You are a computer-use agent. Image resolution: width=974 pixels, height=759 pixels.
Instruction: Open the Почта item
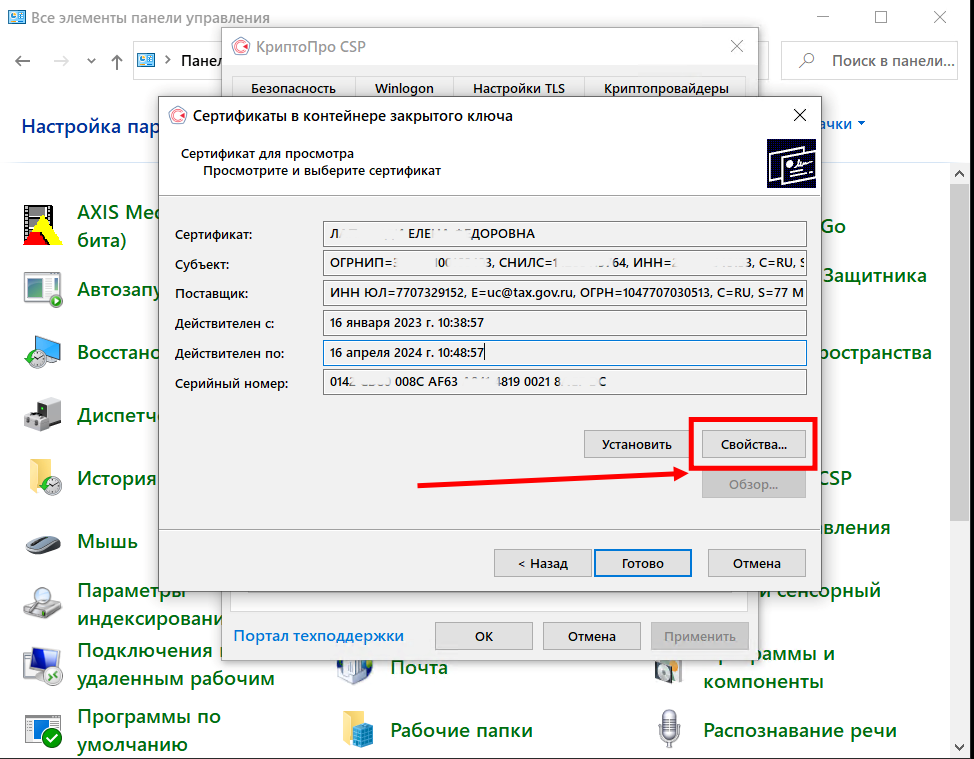tap(419, 667)
